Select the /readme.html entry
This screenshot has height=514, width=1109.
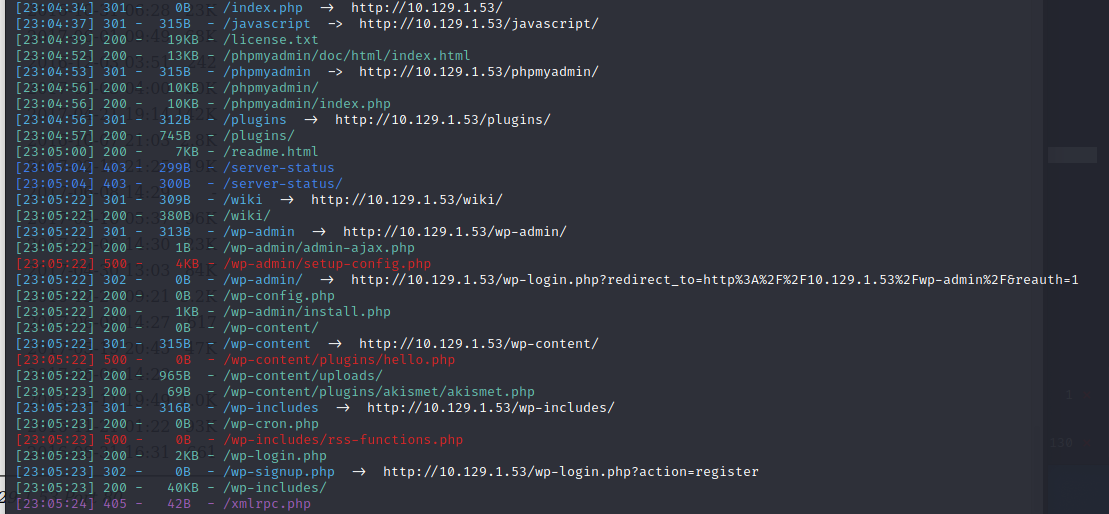click(270, 151)
